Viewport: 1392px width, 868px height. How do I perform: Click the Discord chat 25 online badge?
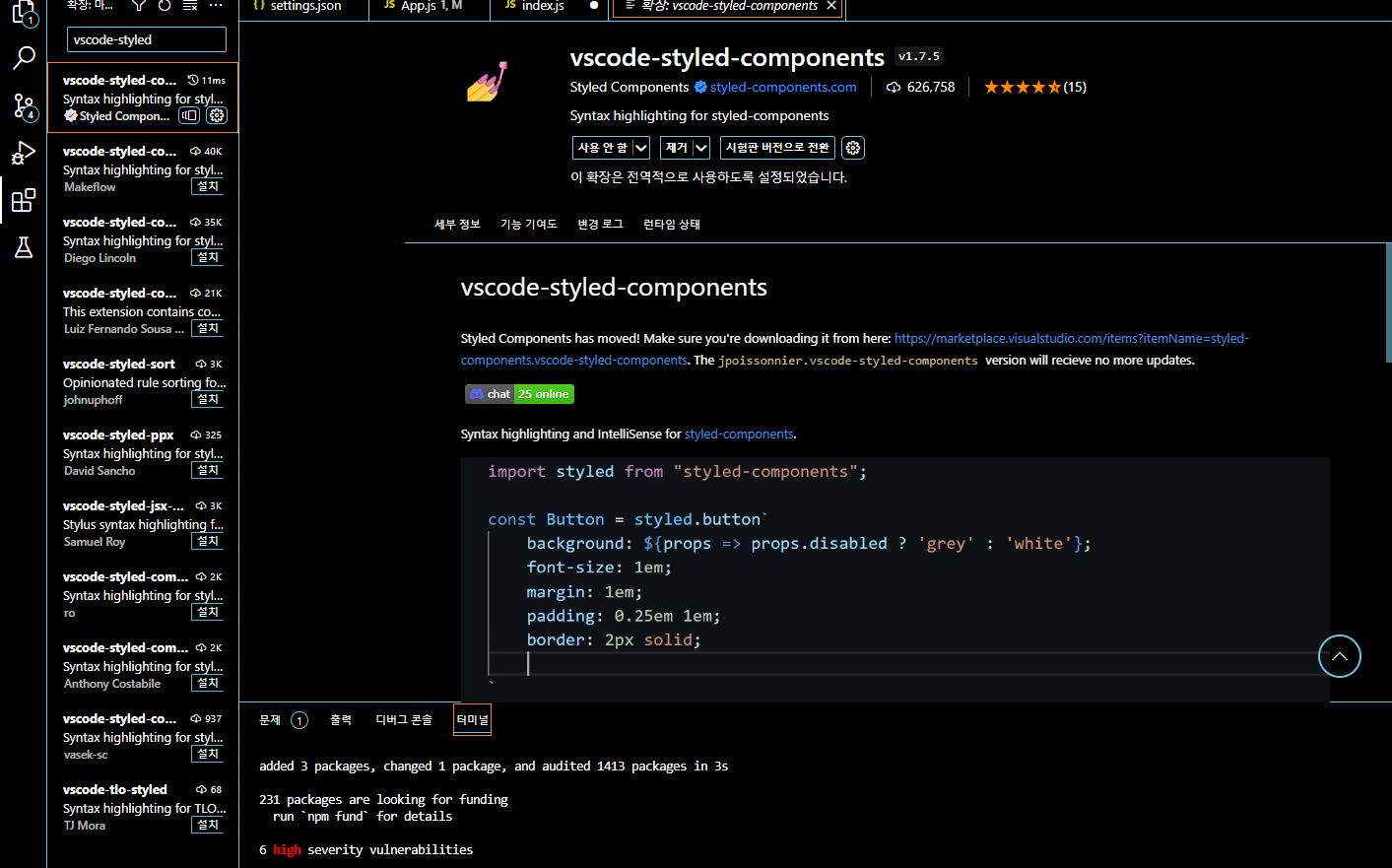[x=519, y=394]
